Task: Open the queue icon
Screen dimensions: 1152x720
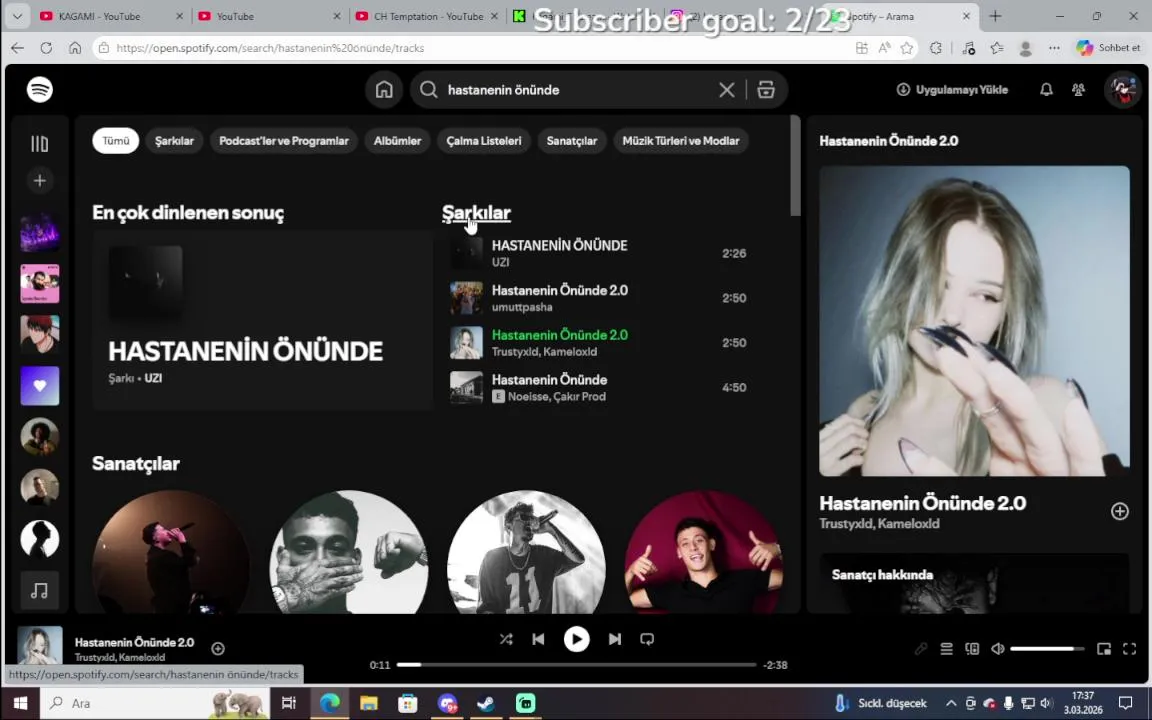Action: click(946, 649)
